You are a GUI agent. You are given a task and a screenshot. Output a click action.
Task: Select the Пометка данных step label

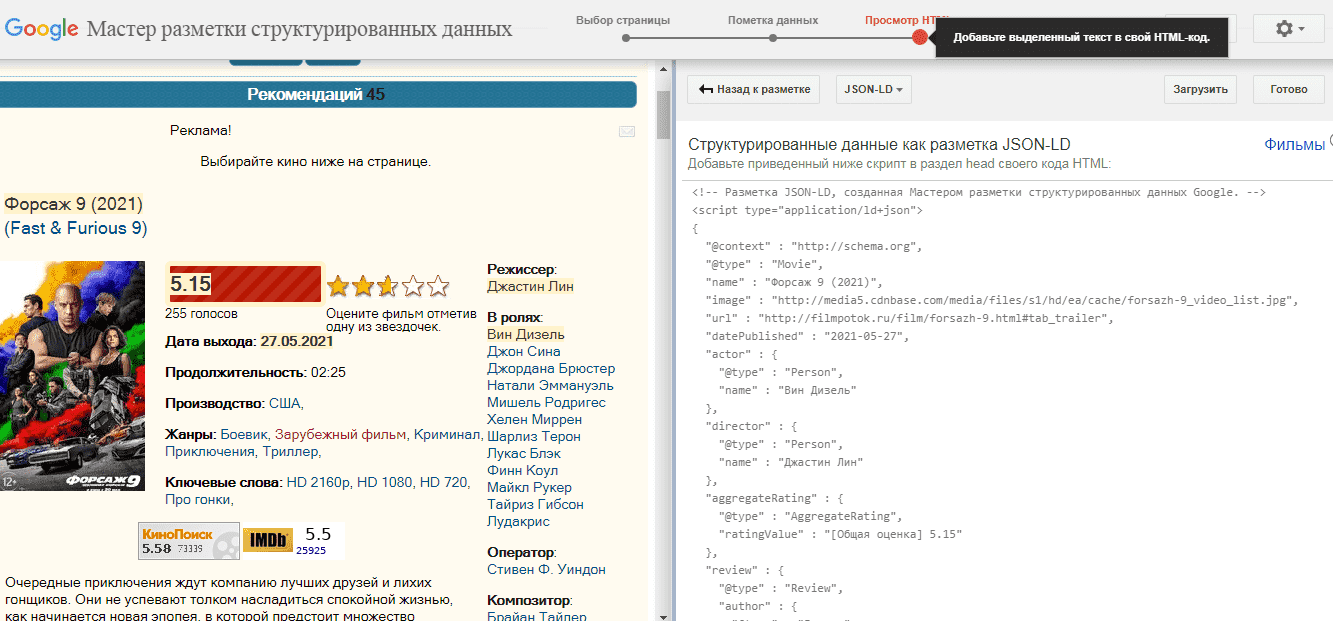(773, 20)
